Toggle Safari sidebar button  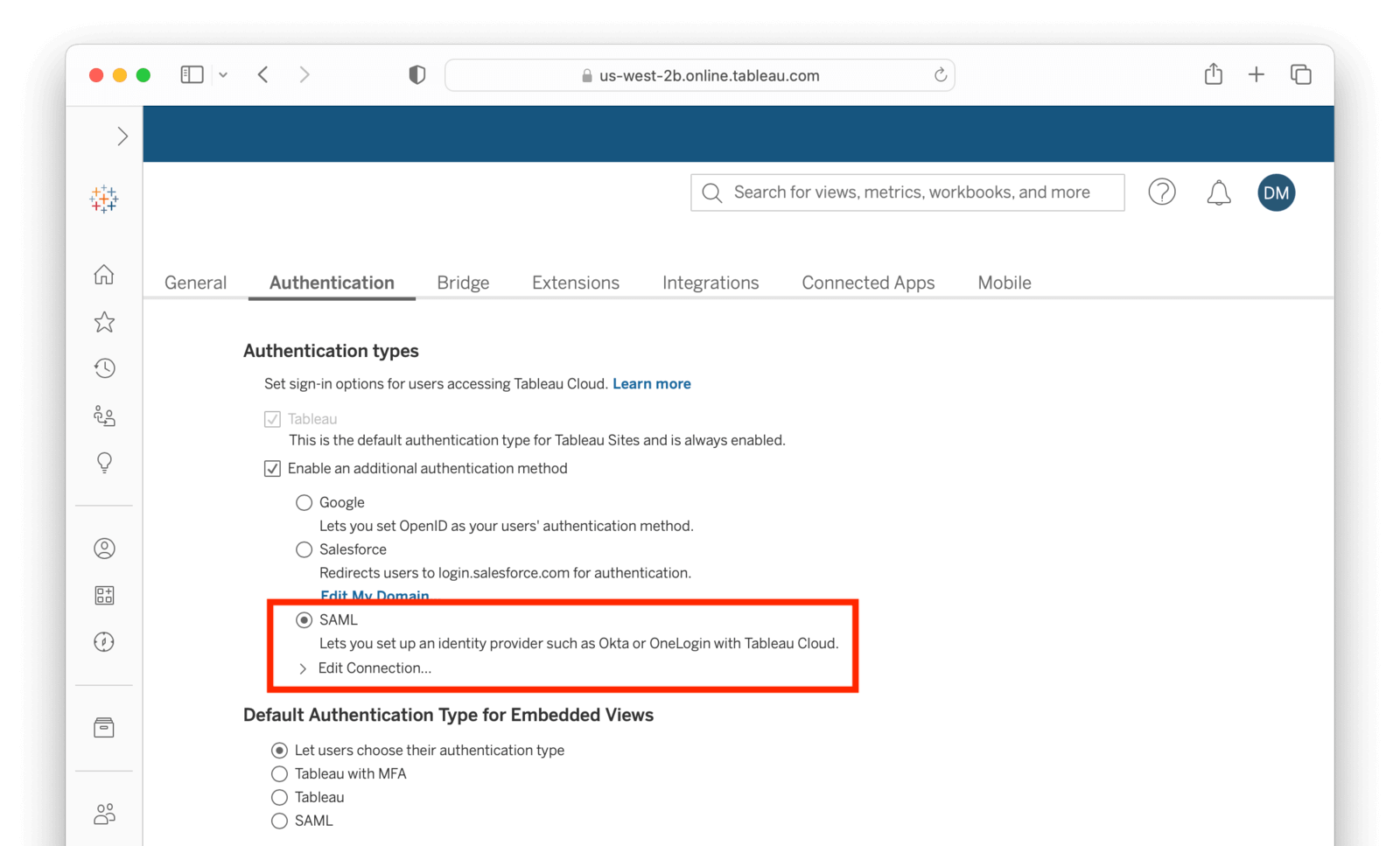click(192, 75)
